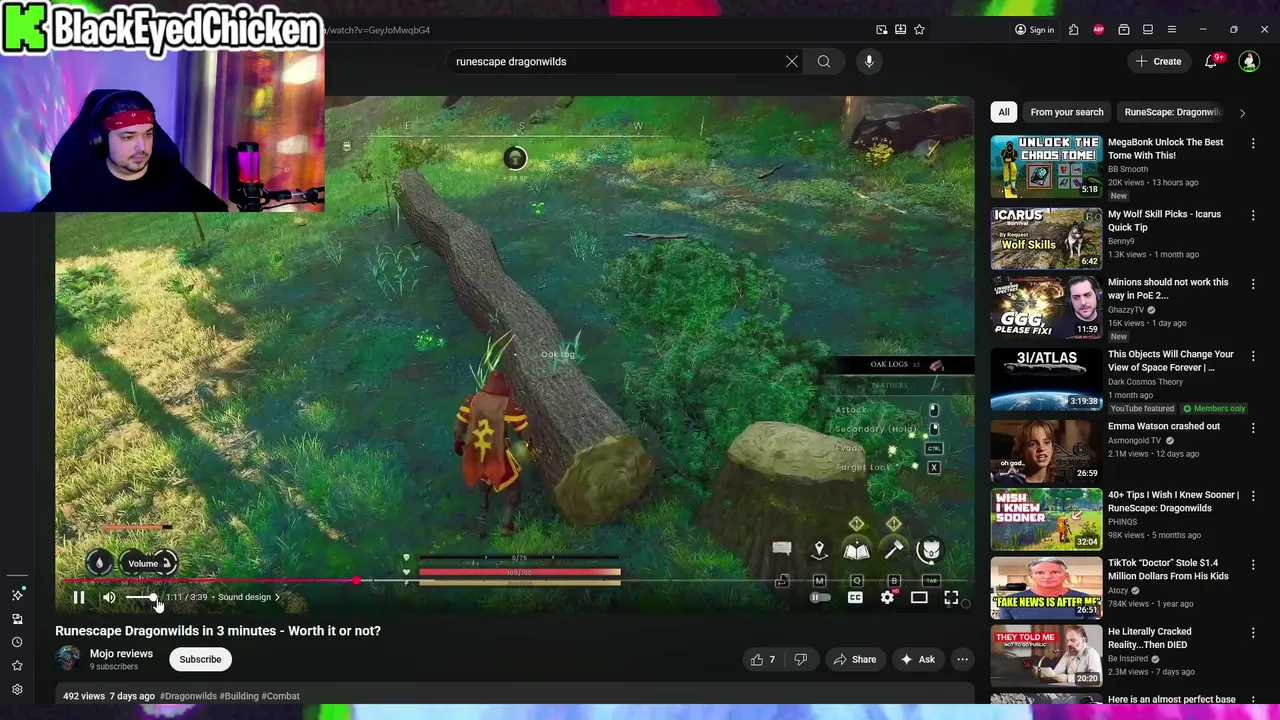Open sidebar AI sparkle icon
Viewport: 1280px width, 720px height.
(17, 595)
